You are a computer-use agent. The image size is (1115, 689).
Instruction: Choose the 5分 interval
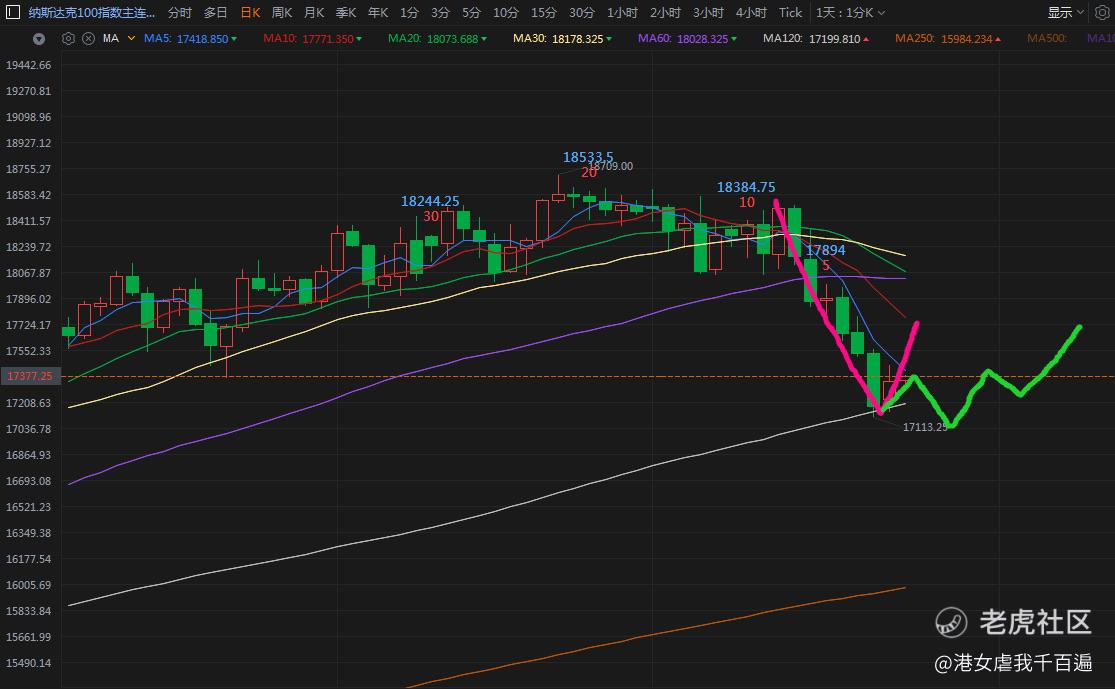(471, 13)
